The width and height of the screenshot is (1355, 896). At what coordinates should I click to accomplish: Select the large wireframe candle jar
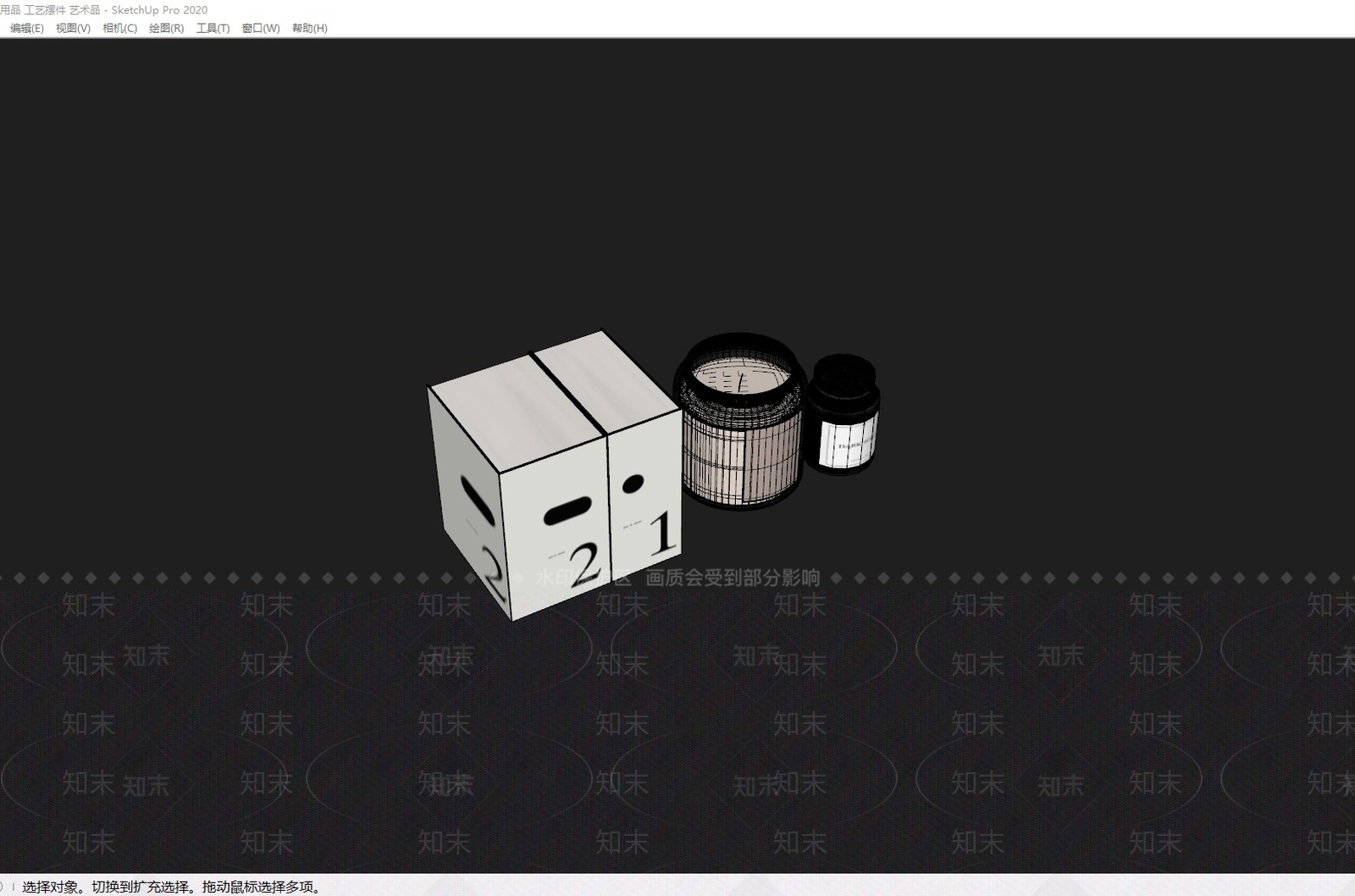pyautogui.click(x=738, y=421)
